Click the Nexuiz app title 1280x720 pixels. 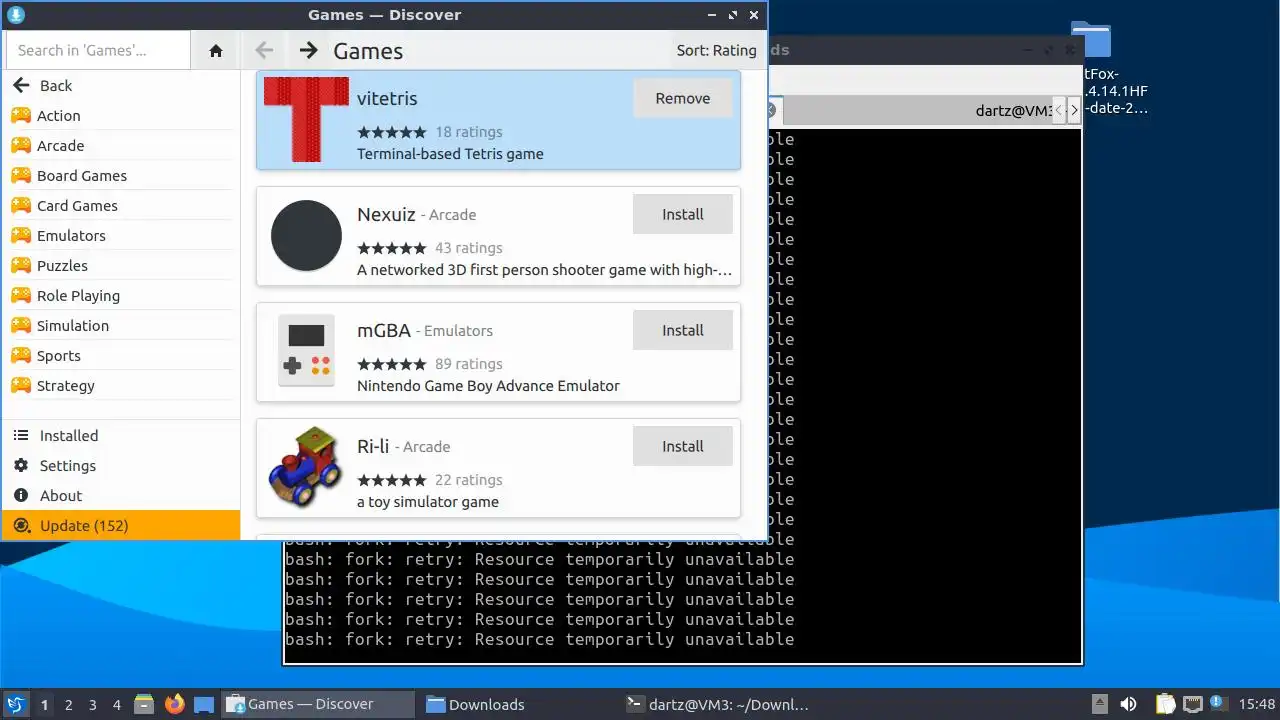(x=385, y=214)
